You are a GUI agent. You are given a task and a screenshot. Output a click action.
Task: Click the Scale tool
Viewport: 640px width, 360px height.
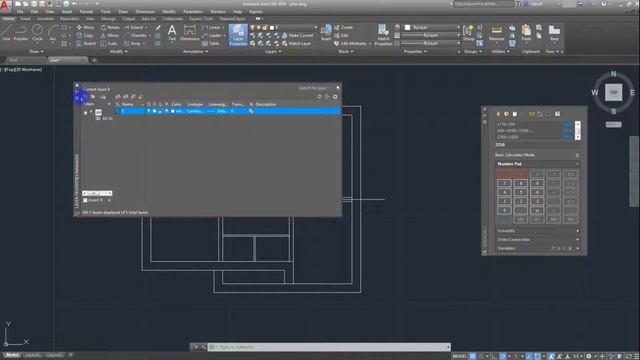[109, 43]
